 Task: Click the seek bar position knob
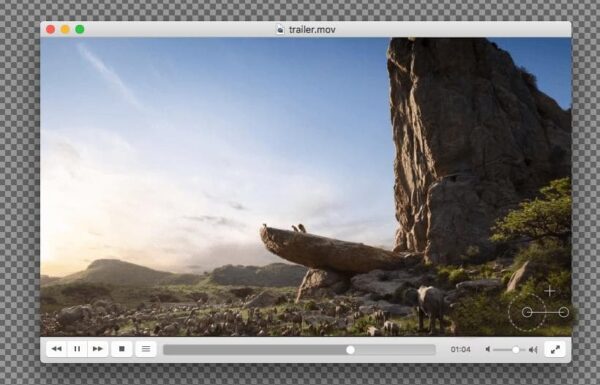[x=350, y=350]
